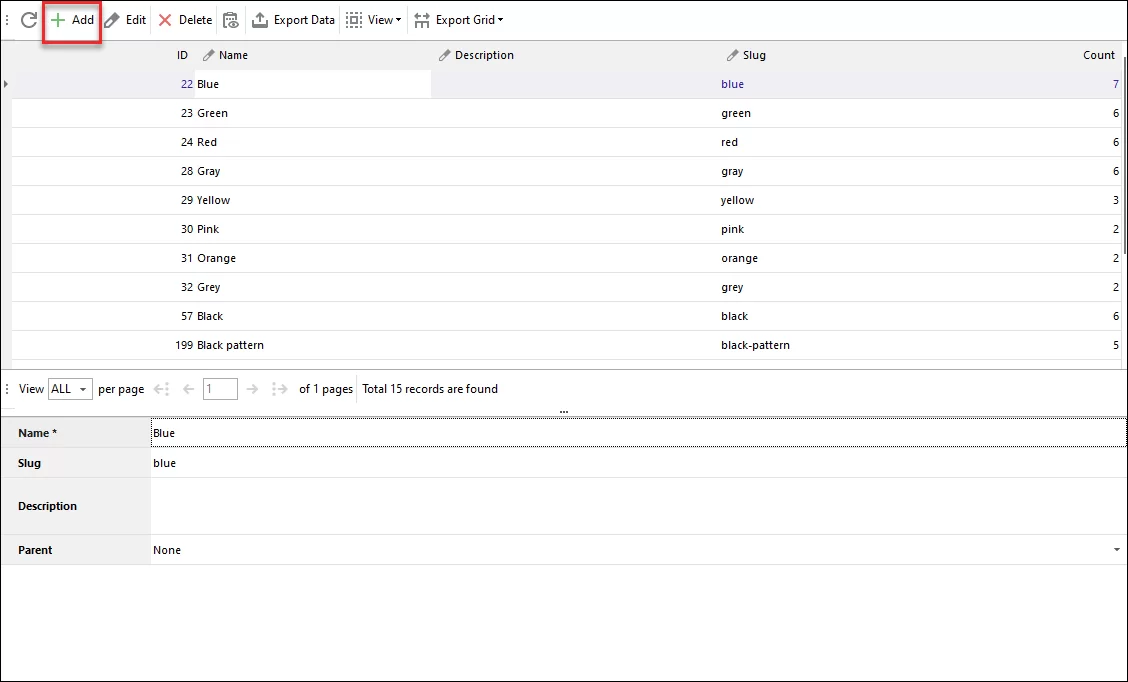Viewport: 1128px width, 682px height.
Task: Click the Export Data toolbar button
Action: [x=293, y=20]
